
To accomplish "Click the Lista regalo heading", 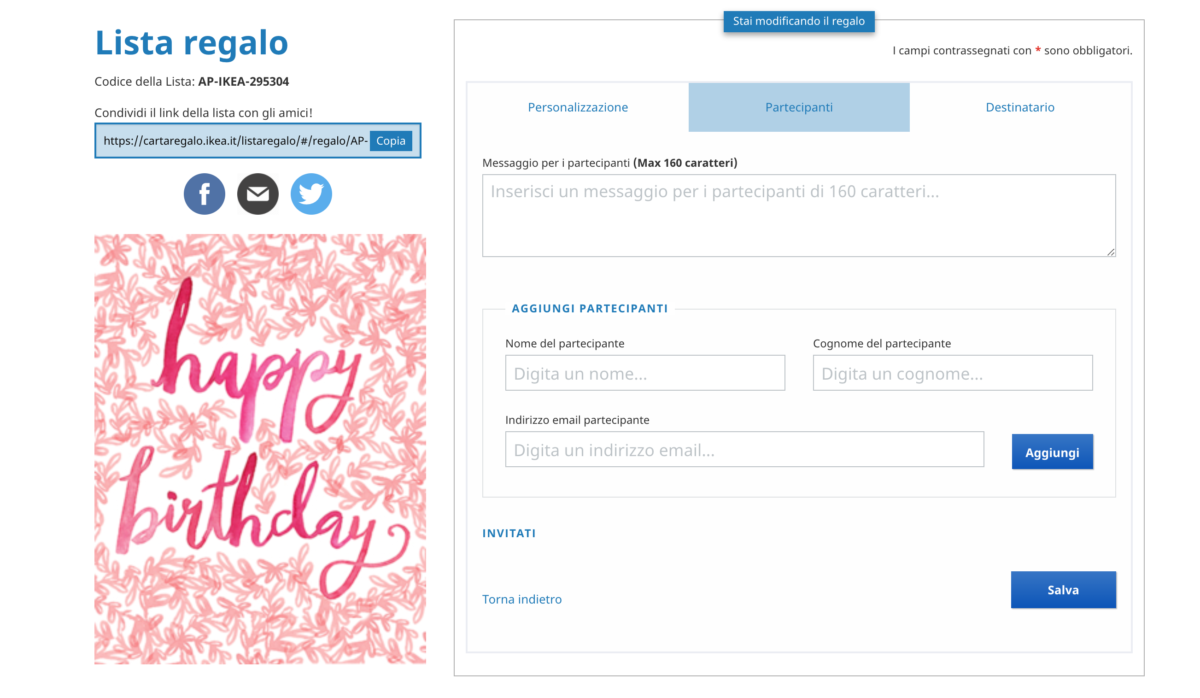I will (x=191, y=43).
